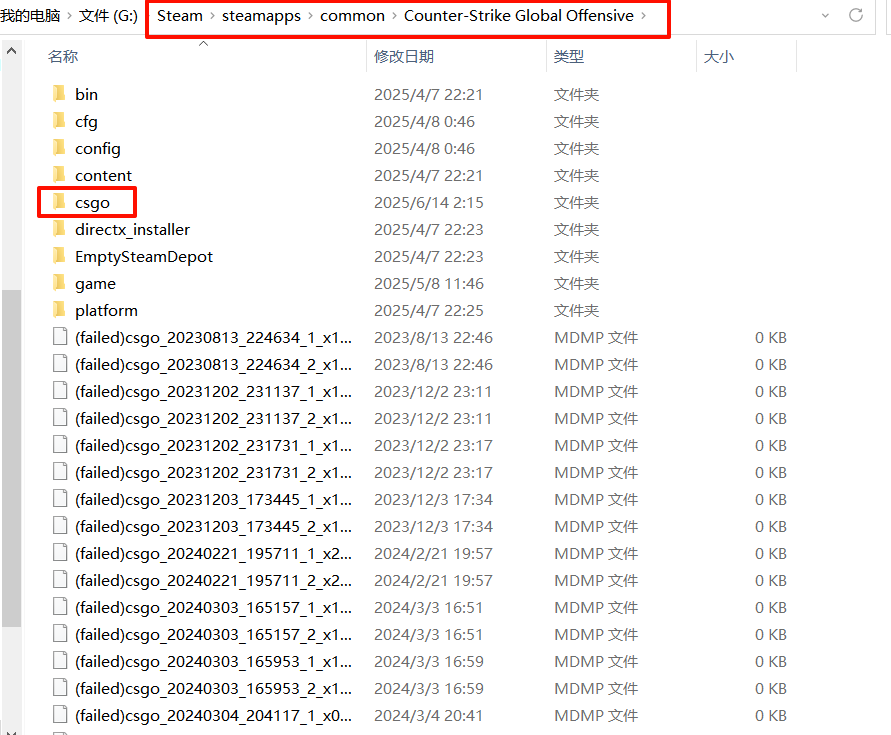This screenshot has width=891, height=735.
Task: Sort files by 修改日期 column header
Action: (x=404, y=56)
